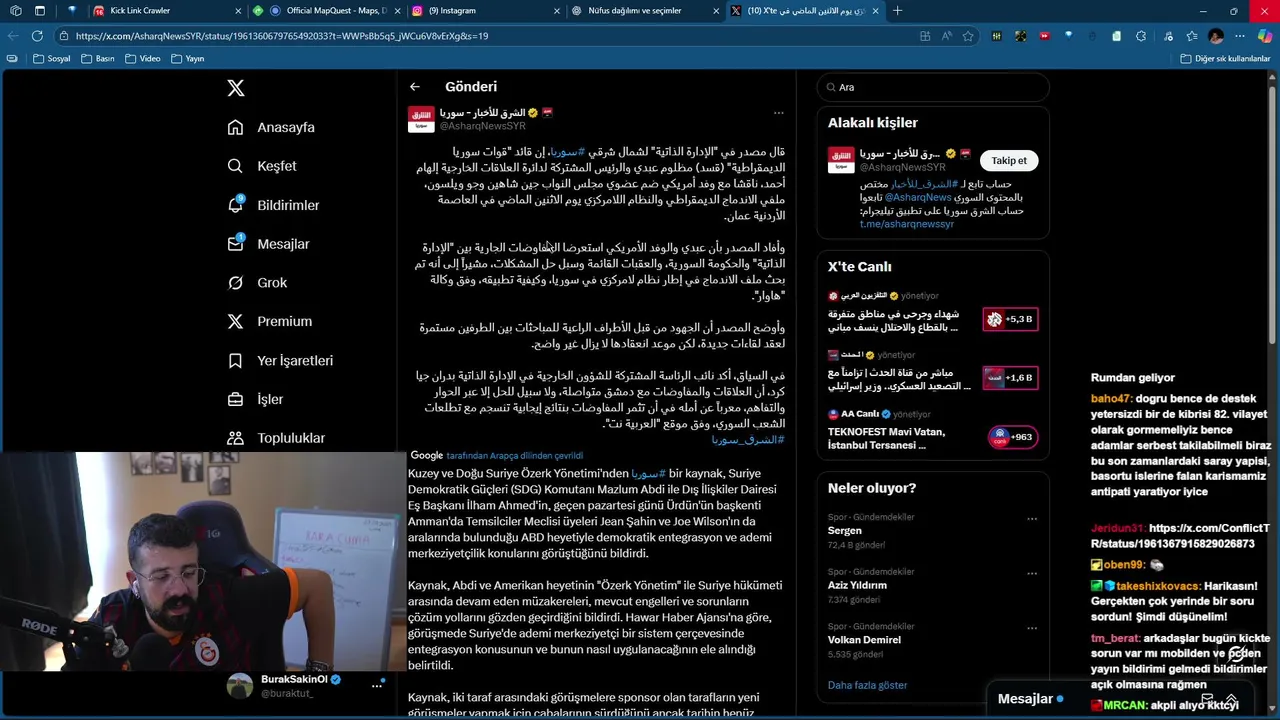Open Bildirimler notifications bell
This screenshot has width=1280, height=720.
coord(273,205)
